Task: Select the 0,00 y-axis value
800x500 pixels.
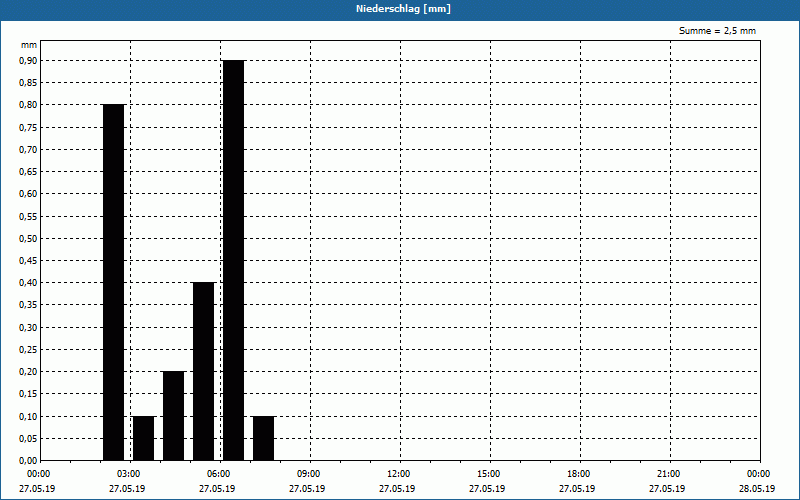Action: (28, 461)
